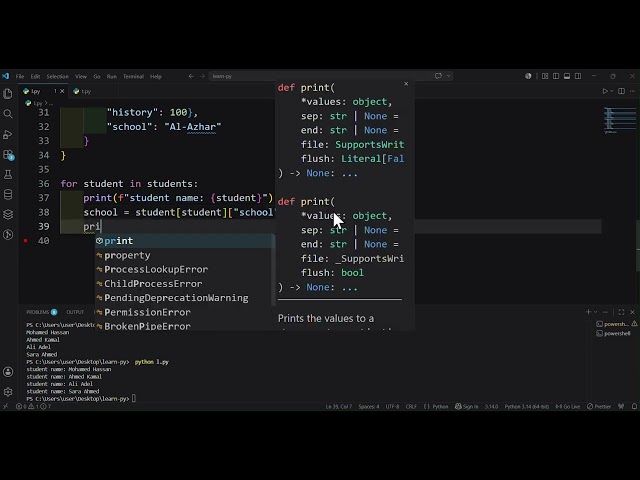Open the Terminal menu
This screenshot has width=640, height=480.
(x=133, y=76)
